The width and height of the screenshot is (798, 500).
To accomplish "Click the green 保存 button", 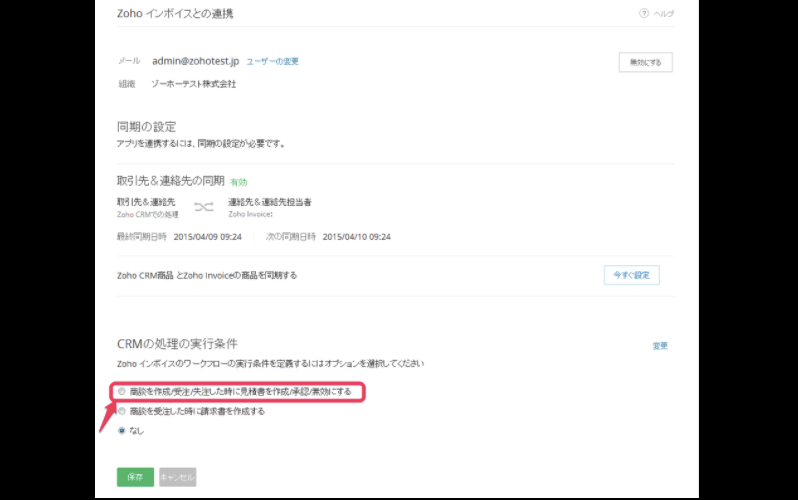I will (x=135, y=477).
